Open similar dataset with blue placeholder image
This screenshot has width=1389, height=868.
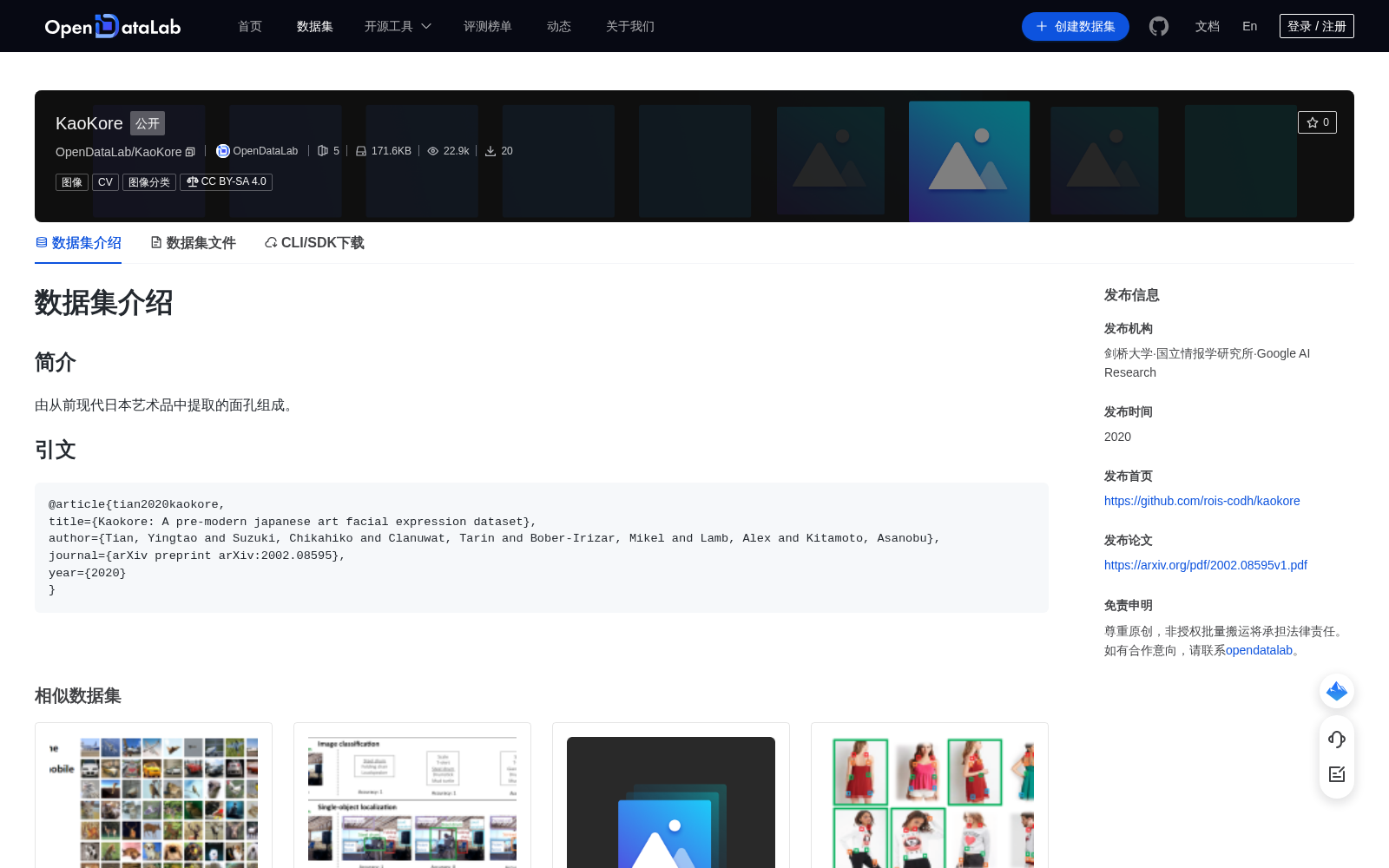point(671,795)
